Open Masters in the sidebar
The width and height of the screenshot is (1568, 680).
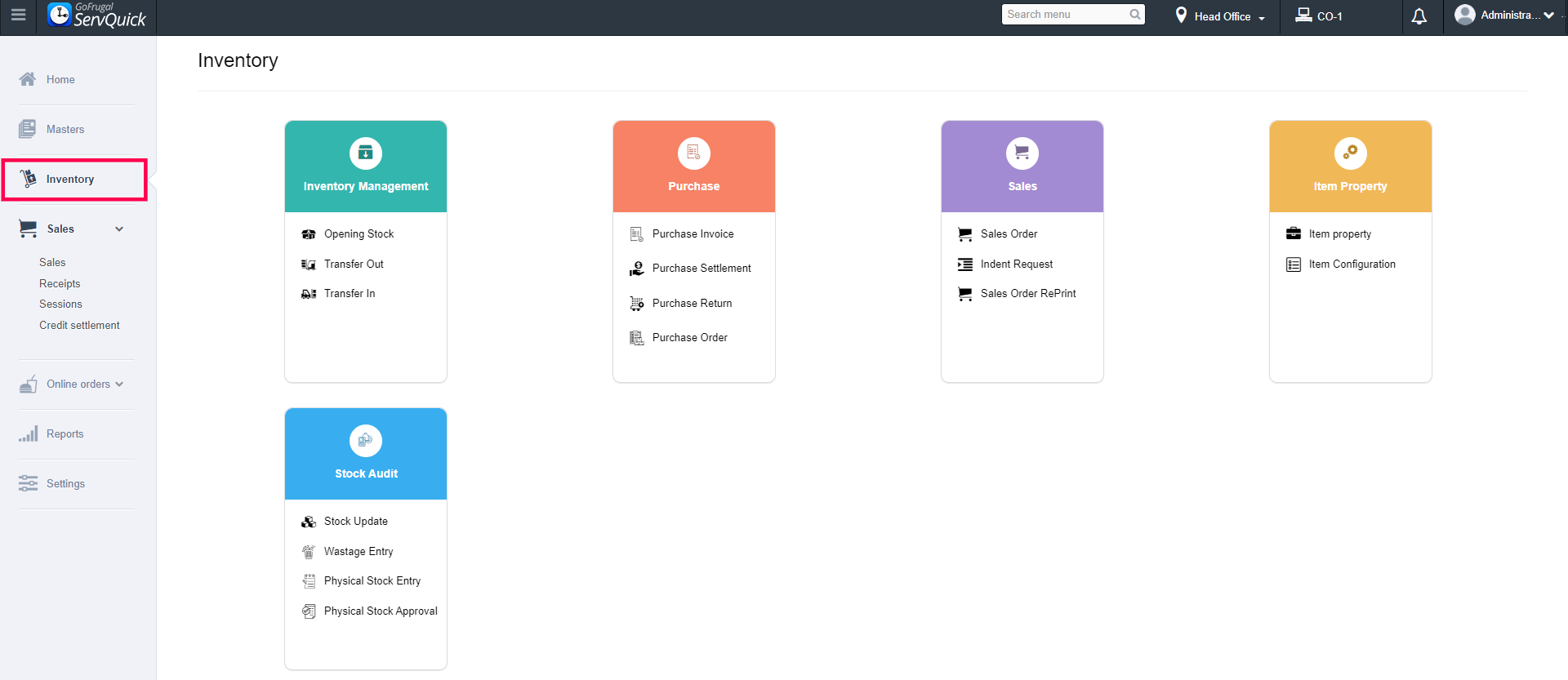(x=65, y=130)
